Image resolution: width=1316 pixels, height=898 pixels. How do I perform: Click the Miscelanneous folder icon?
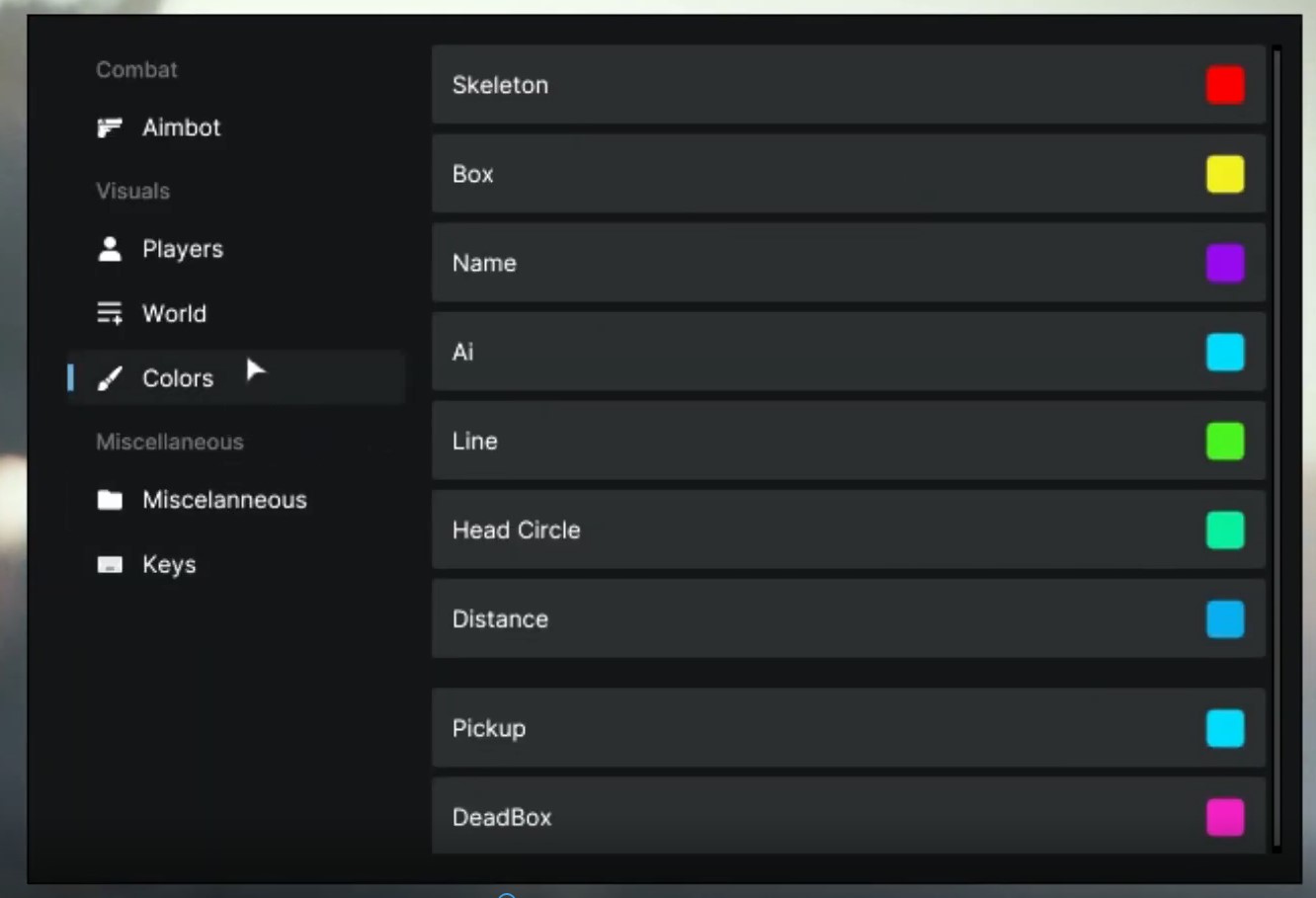(110, 500)
